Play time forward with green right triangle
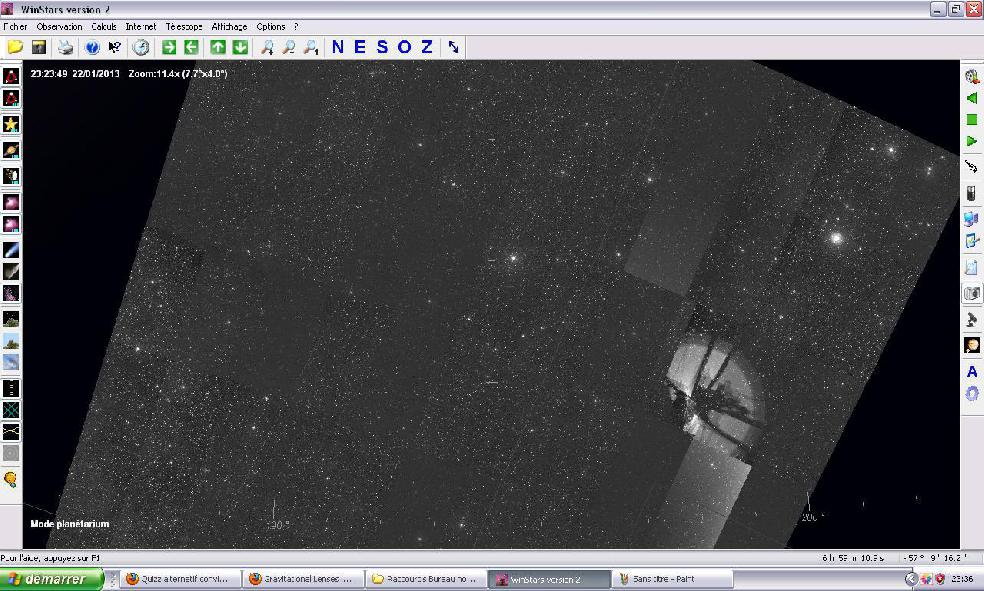Viewport: 984px width, 591px height. (x=971, y=141)
